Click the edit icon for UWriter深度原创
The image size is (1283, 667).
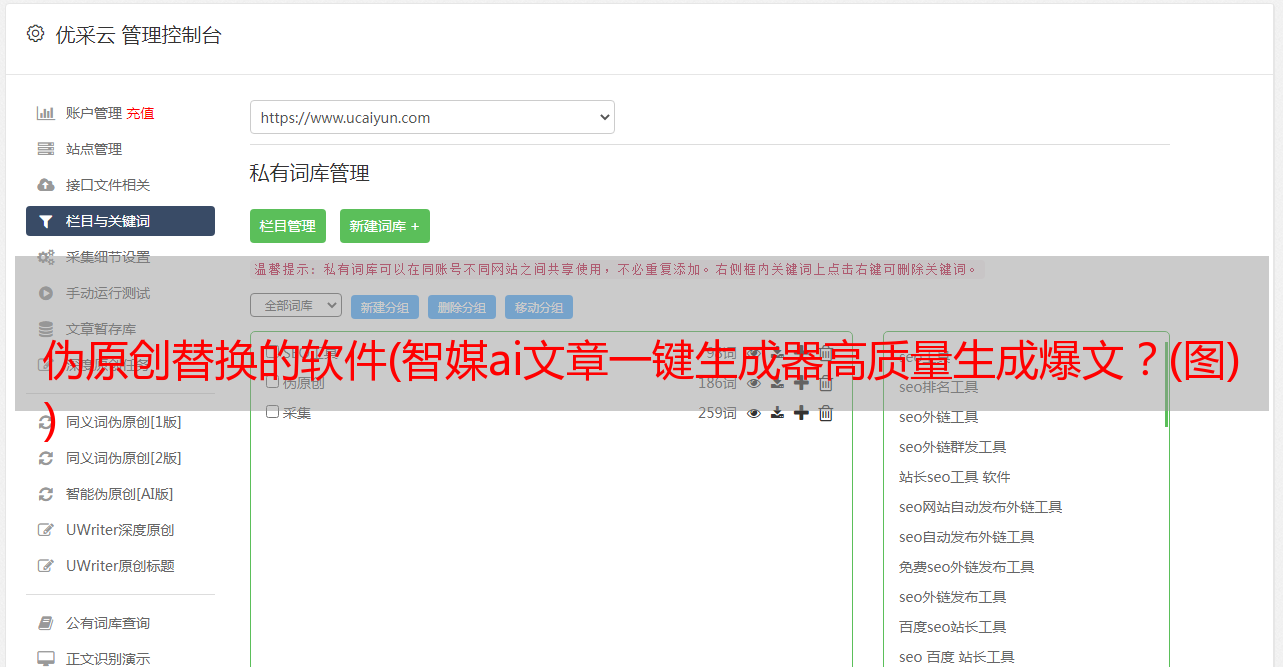46,530
